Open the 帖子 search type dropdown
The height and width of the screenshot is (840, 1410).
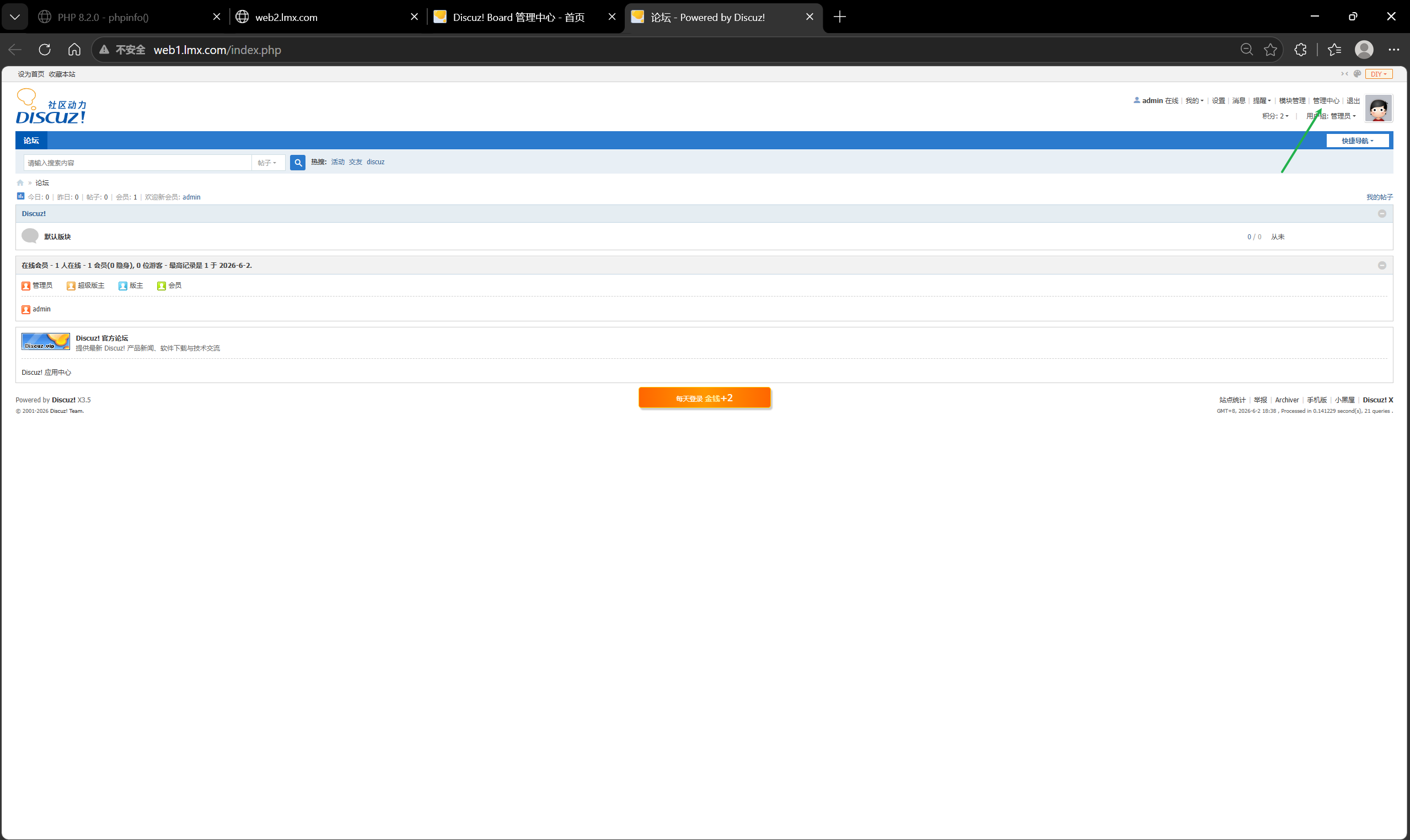pos(267,163)
